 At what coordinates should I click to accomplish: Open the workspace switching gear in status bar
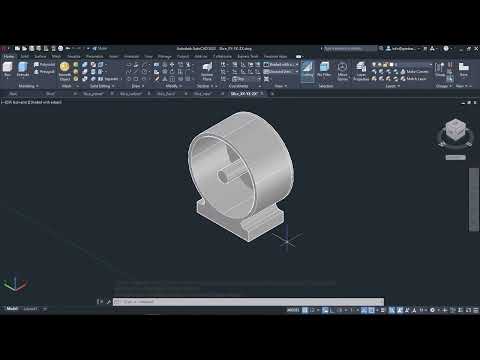(x=432, y=310)
